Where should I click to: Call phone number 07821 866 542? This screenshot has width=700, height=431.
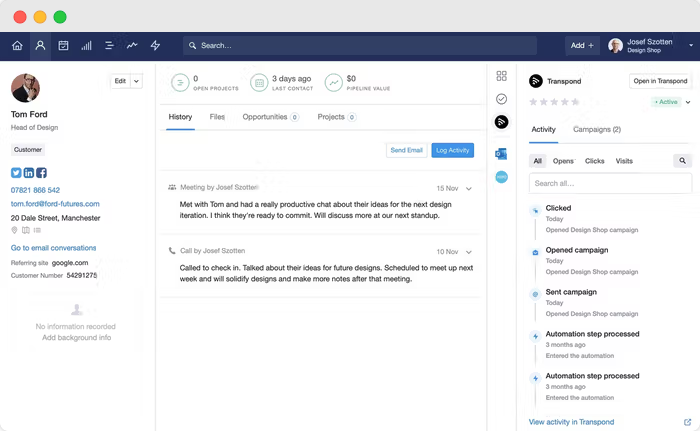click(35, 190)
